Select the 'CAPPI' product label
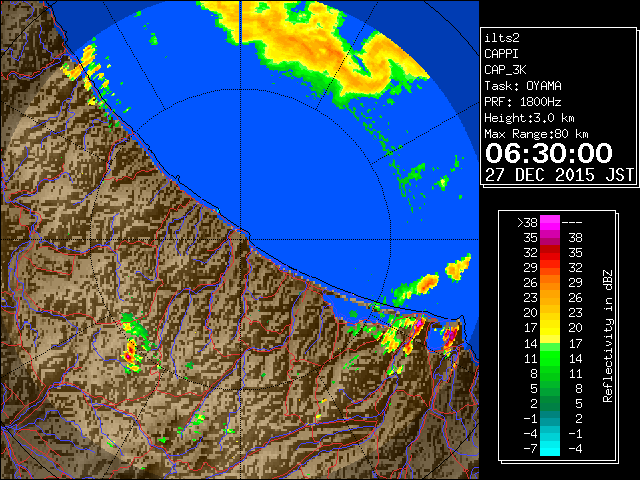Screen dimensions: 640x480 (501, 54)
